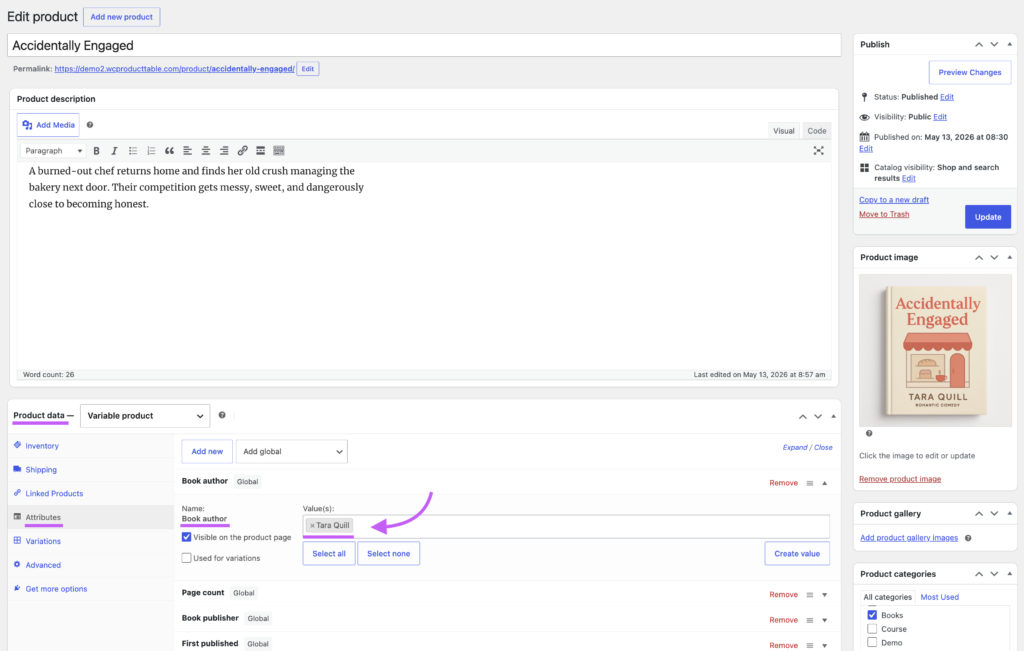Screen dimensions: 1024x651
Task: Click the insert link icon
Action: point(242,151)
